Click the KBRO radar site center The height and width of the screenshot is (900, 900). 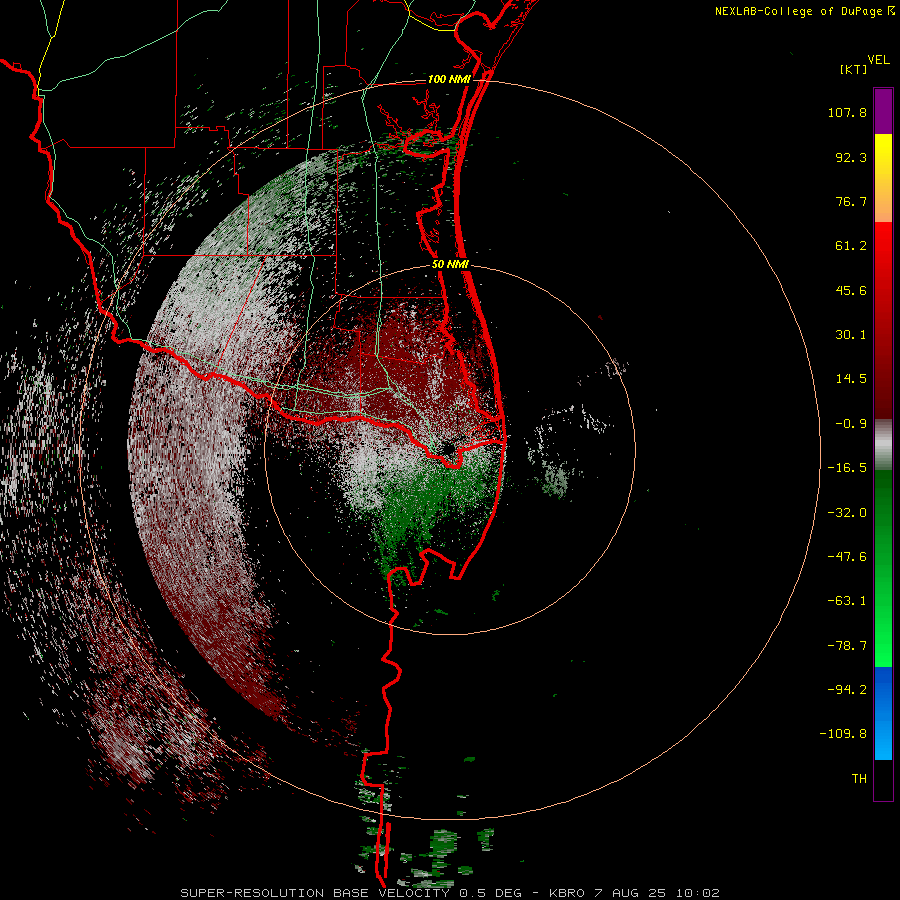pyautogui.click(x=449, y=448)
